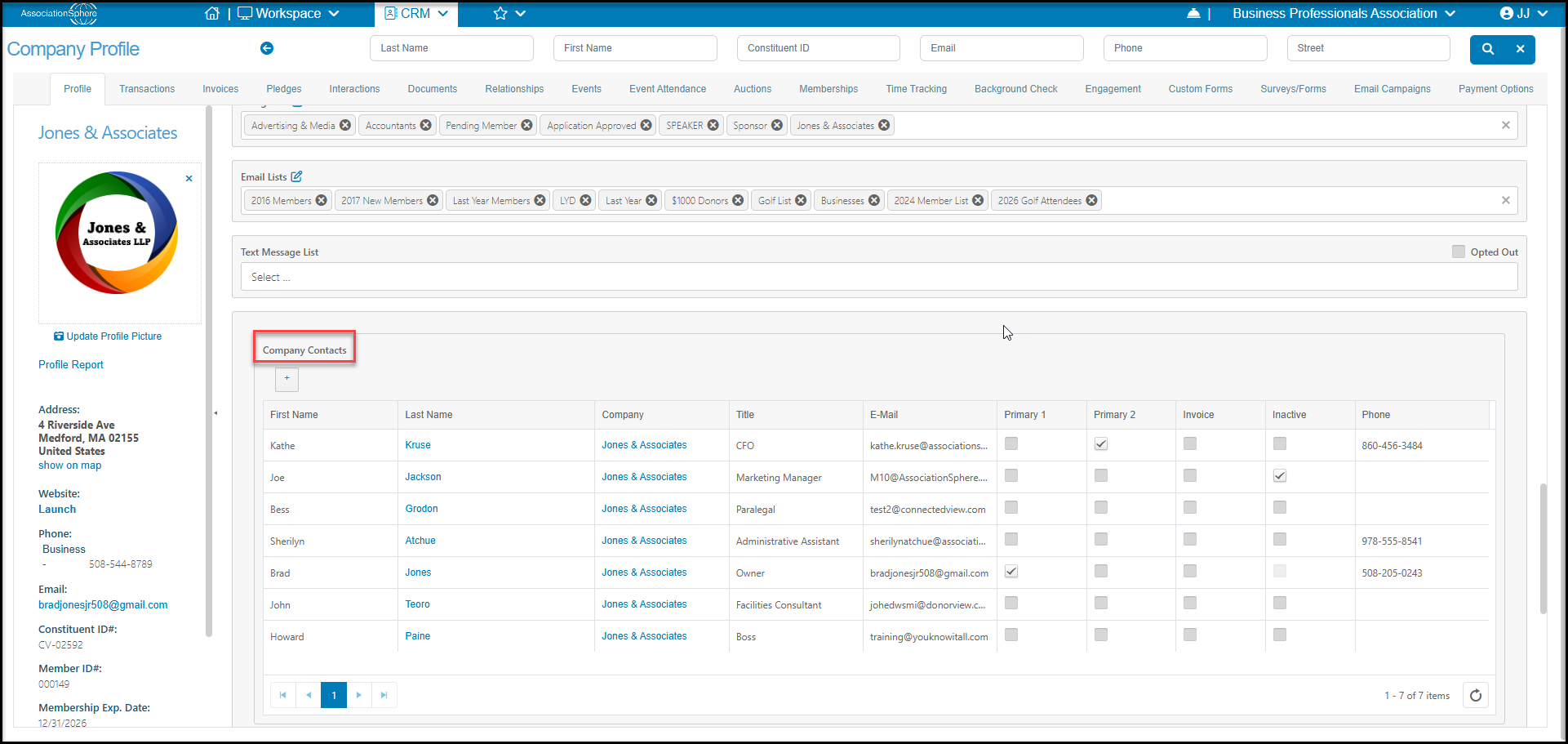The image size is (1568, 744).
Task: Click Update Profile Picture link
Action: coord(108,336)
